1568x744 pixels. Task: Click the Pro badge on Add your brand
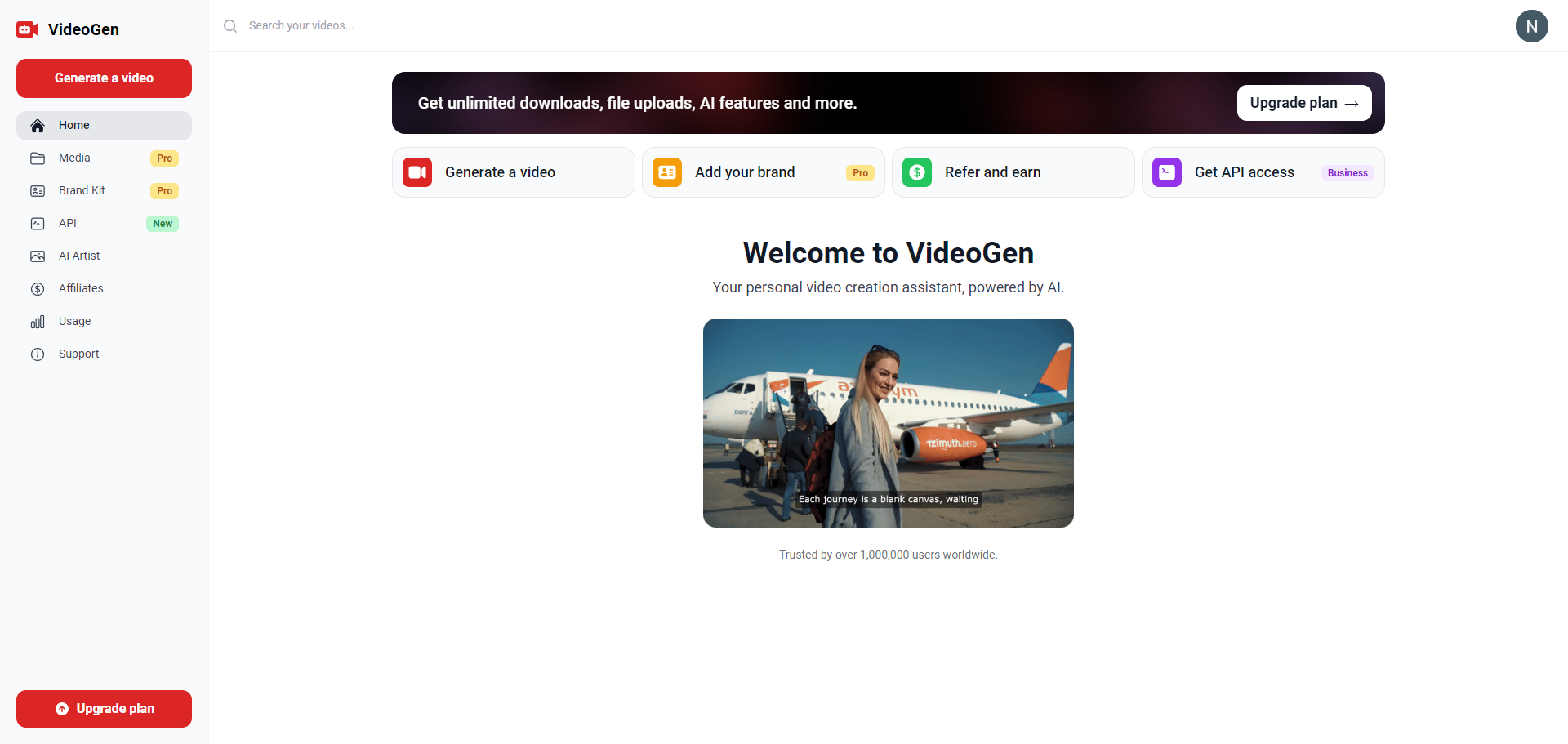point(860,173)
